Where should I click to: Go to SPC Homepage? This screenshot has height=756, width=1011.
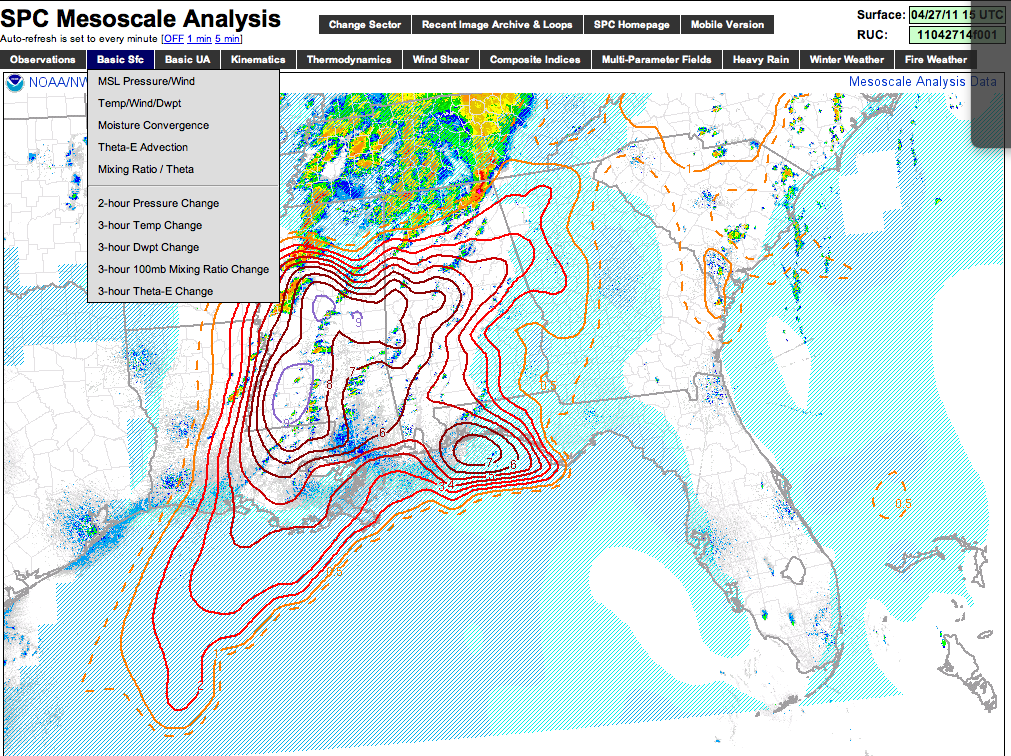(x=632, y=24)
